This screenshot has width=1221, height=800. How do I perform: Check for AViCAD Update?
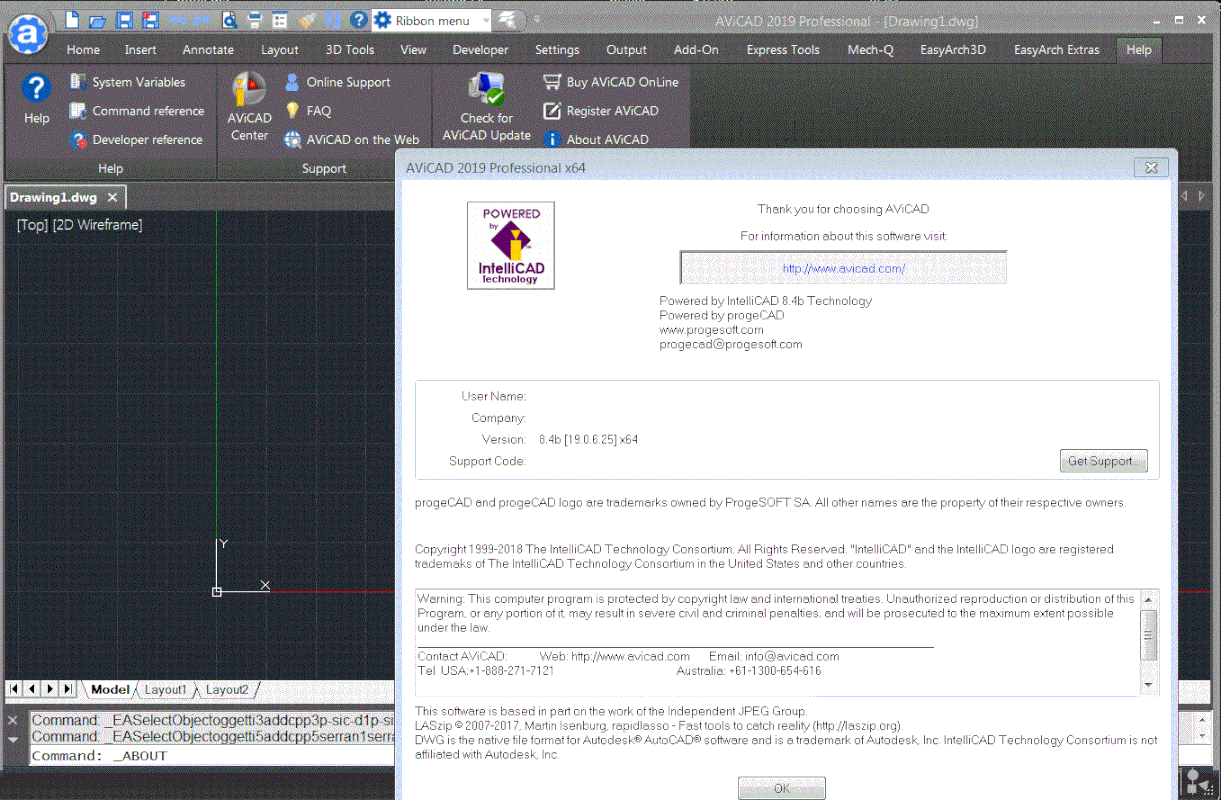click(x=487, y=107)
